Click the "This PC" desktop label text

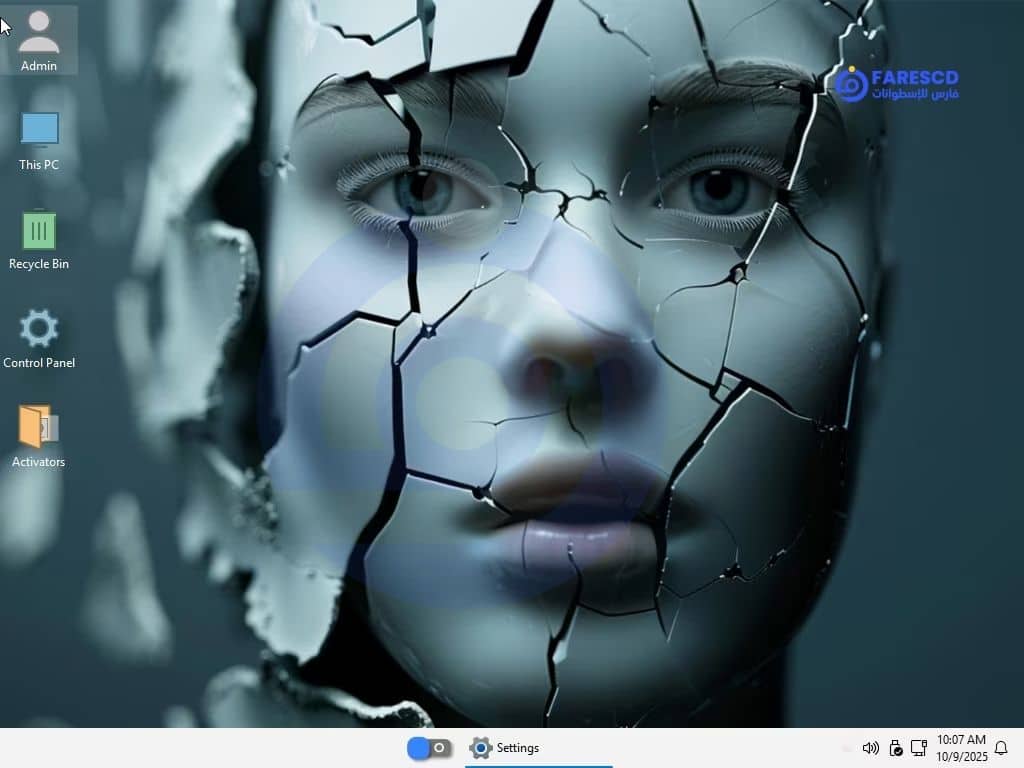(39, 165)
